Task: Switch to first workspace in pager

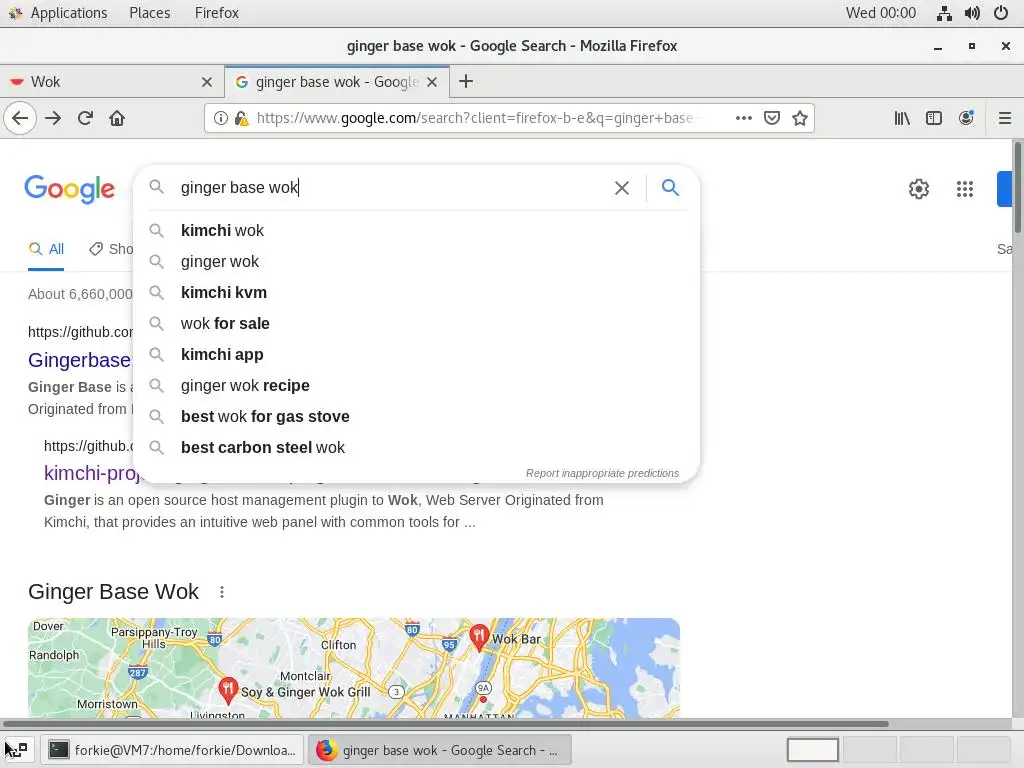Action: 813,750
